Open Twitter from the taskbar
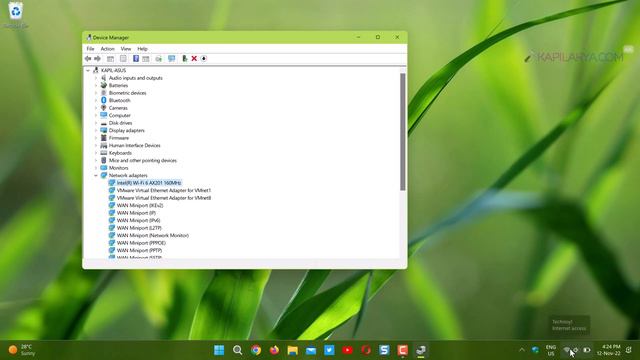Viewport: 640px width, 360px height. pyautogui.click(x=329, y=350)
